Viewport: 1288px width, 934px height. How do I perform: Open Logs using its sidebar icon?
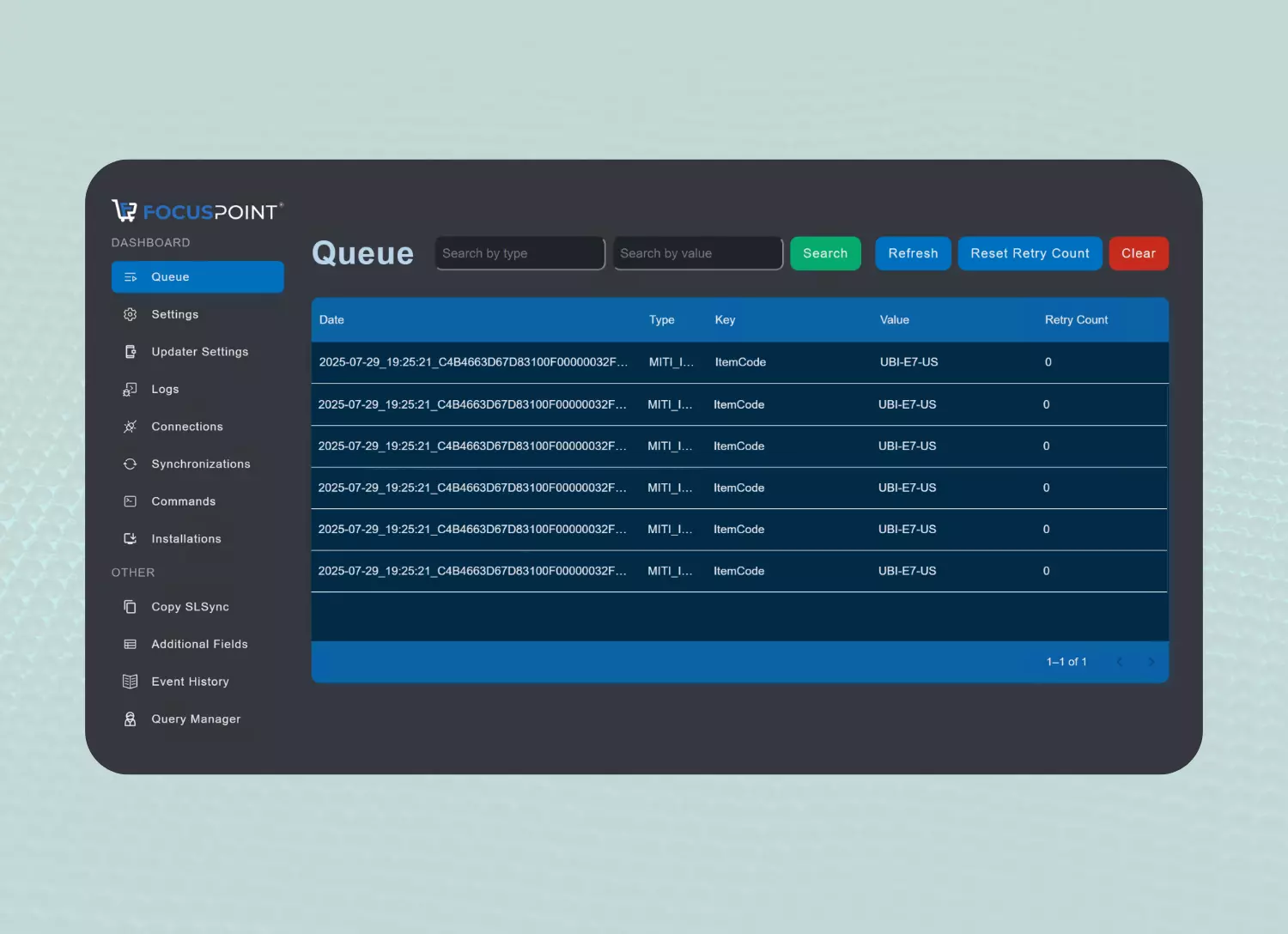point(130,389)
